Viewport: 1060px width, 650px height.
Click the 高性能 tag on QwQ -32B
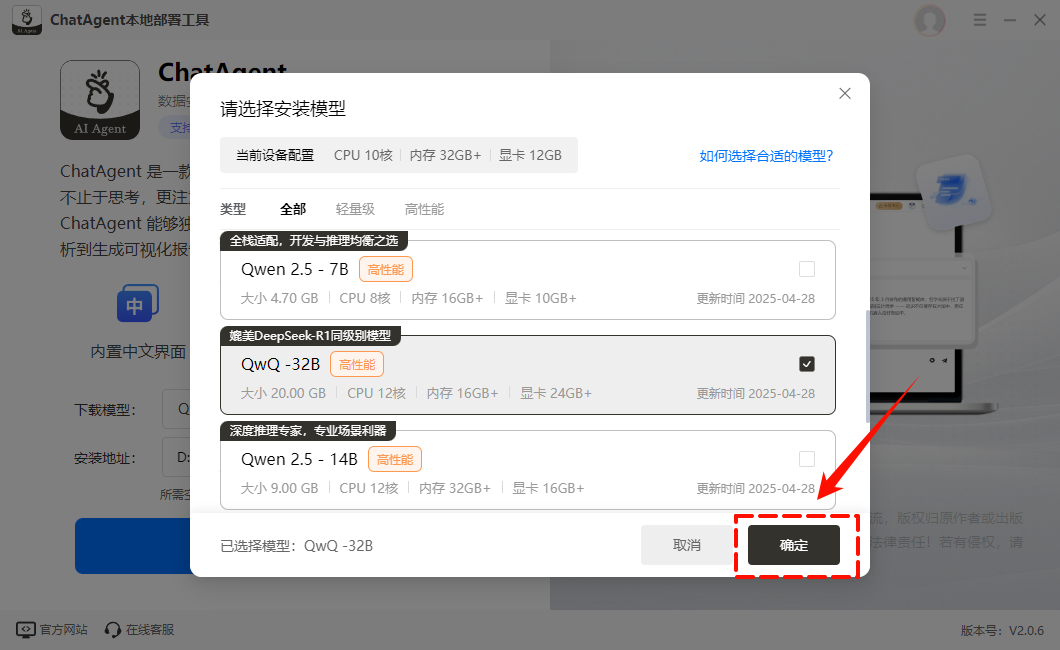point(357,364)
